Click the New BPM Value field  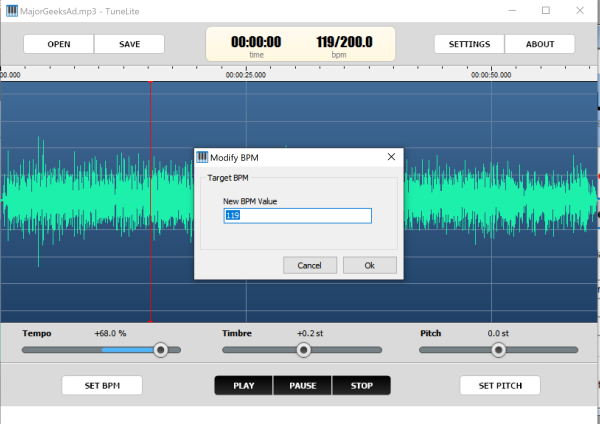298,216
